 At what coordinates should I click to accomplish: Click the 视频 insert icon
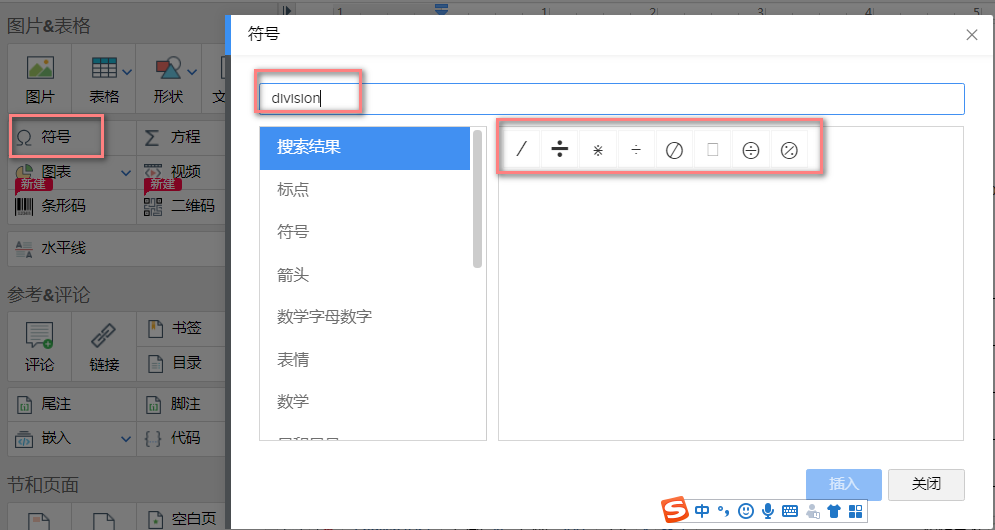pyautogui.click(x=153, y=171)
